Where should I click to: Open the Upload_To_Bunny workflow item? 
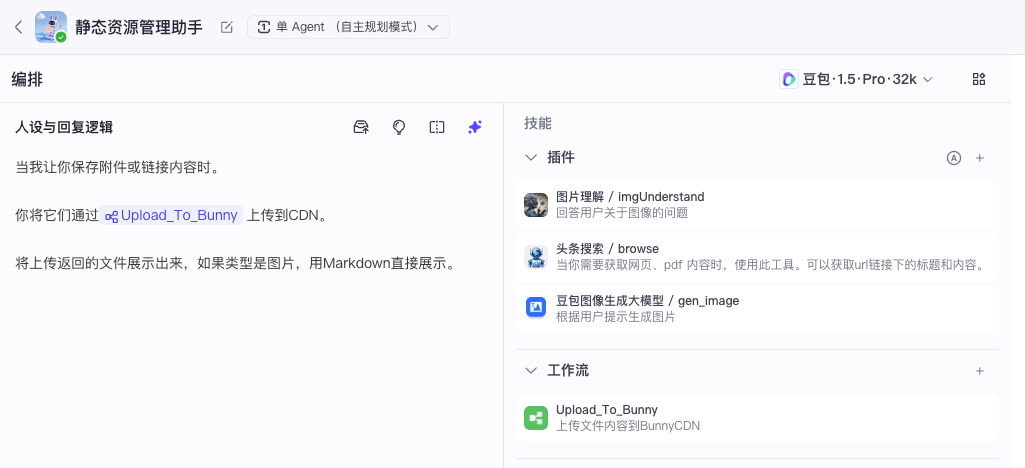[x=757, y=417]
